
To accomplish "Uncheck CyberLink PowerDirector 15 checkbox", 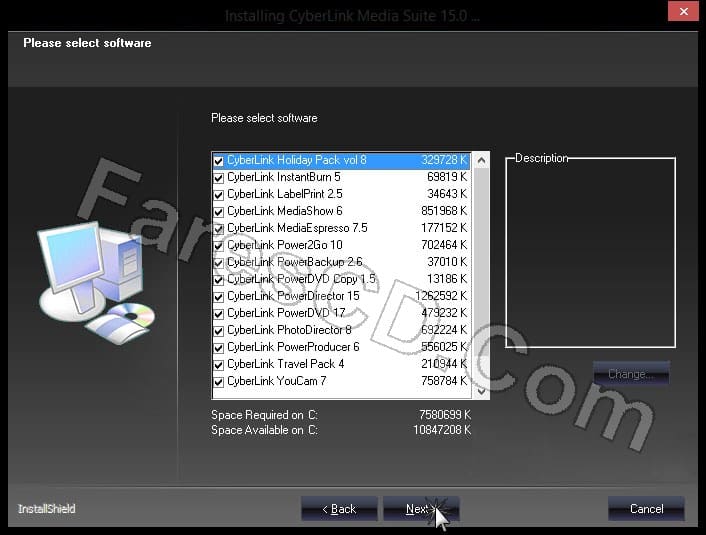I will [x=218, y=297].
